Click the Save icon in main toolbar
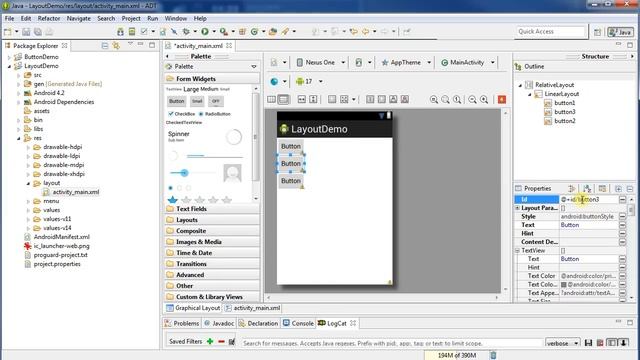The image size is (640, 360). 26,32
